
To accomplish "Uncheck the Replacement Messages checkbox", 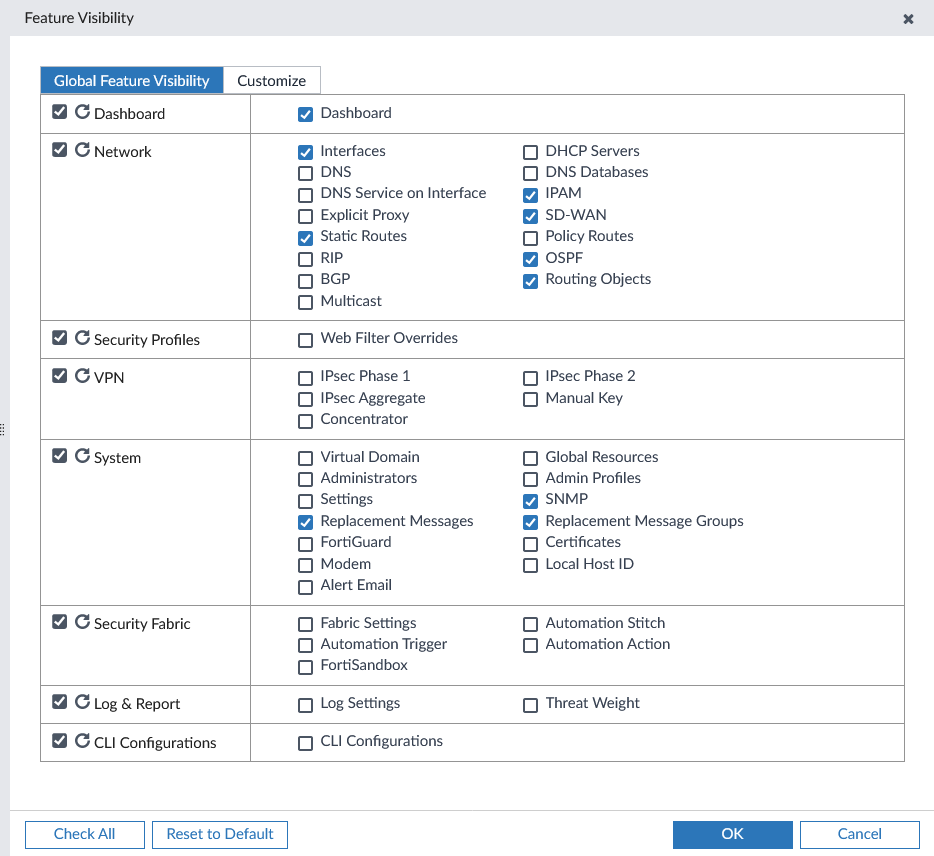I will [x=305, y=522].
